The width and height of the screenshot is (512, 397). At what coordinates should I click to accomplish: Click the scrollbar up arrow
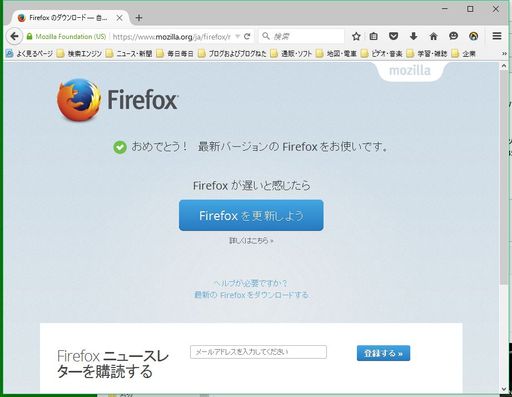tap(504, 66)
